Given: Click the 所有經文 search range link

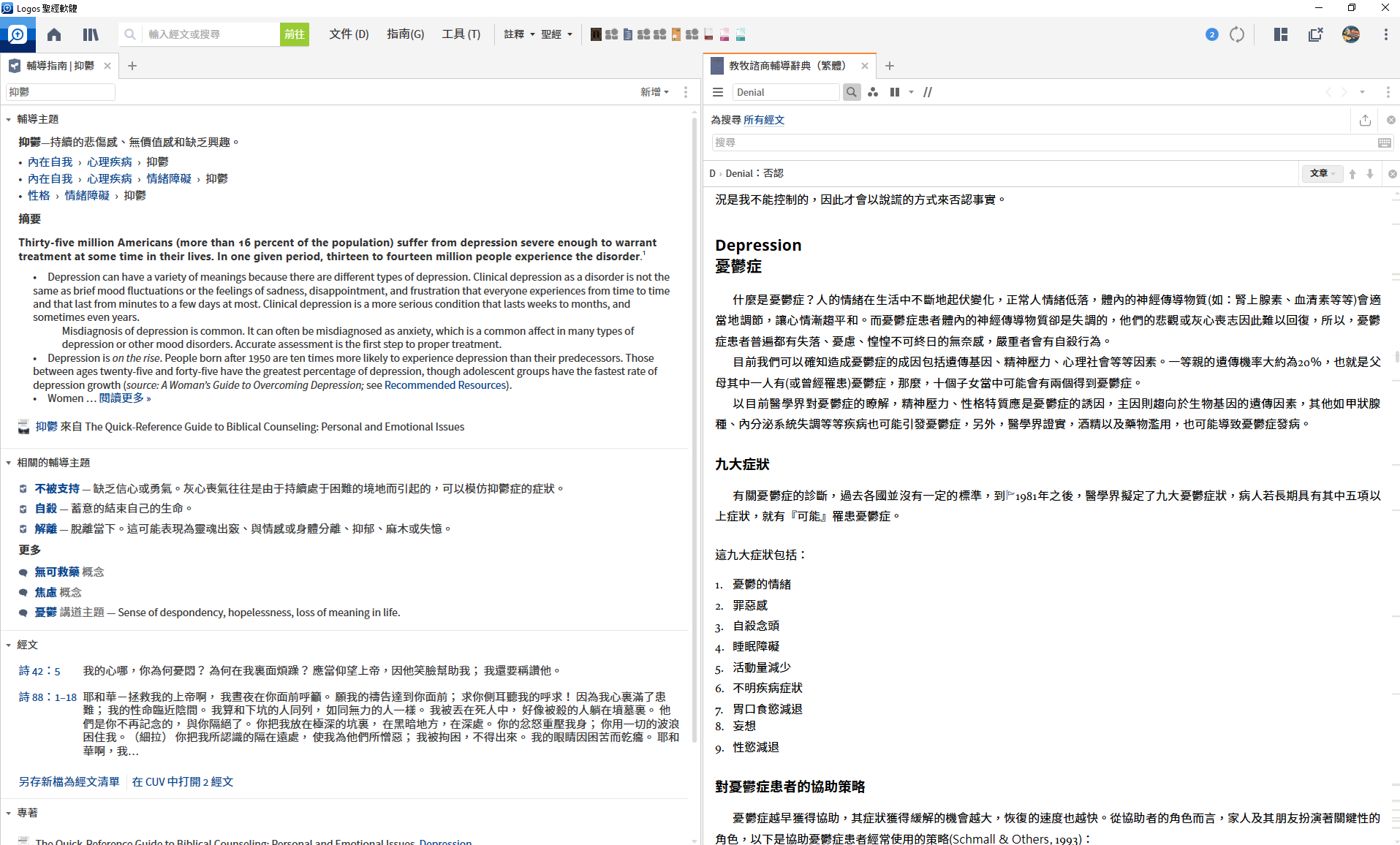Looking at the screenshot, I should click(x=764, y=120).
